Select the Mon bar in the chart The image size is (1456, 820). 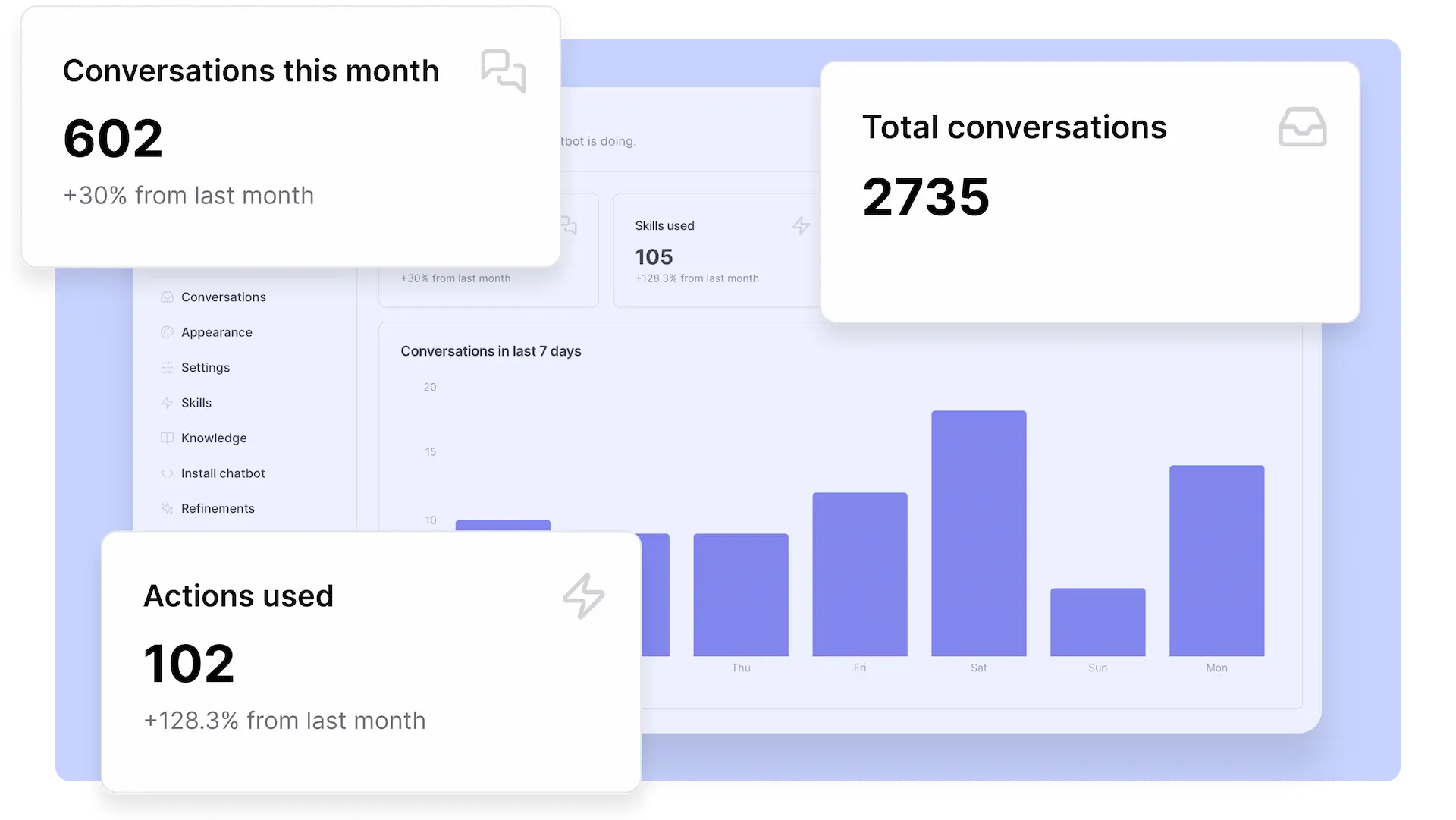pos(1217,561)
